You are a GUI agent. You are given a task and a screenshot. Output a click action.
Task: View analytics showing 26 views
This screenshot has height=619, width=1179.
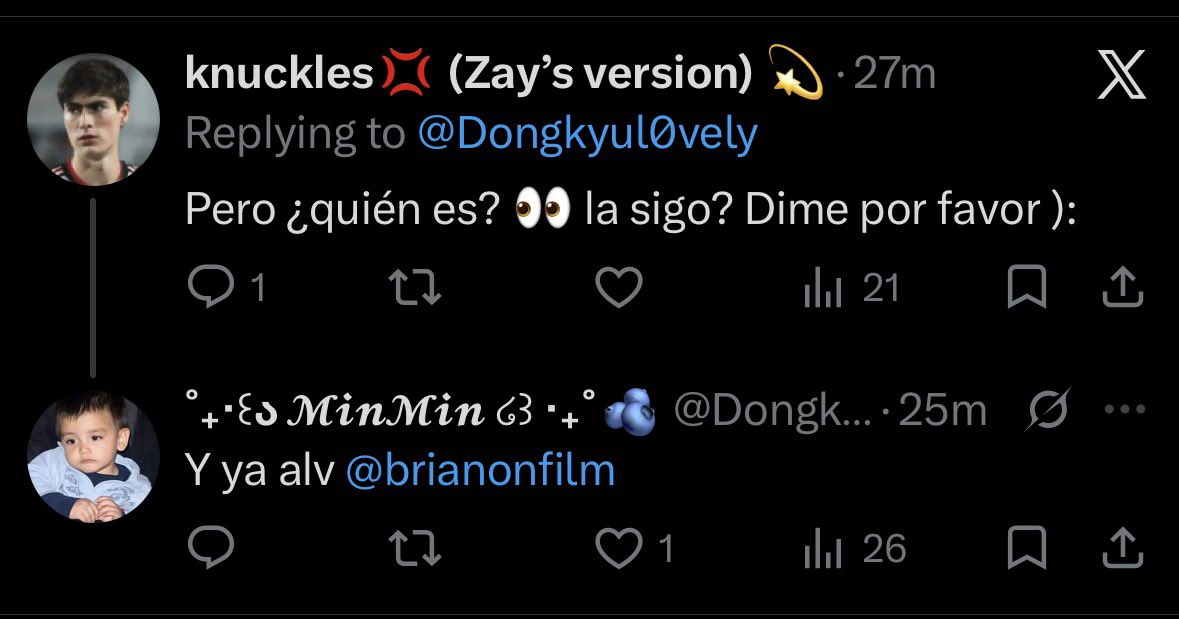pos(855,548)
